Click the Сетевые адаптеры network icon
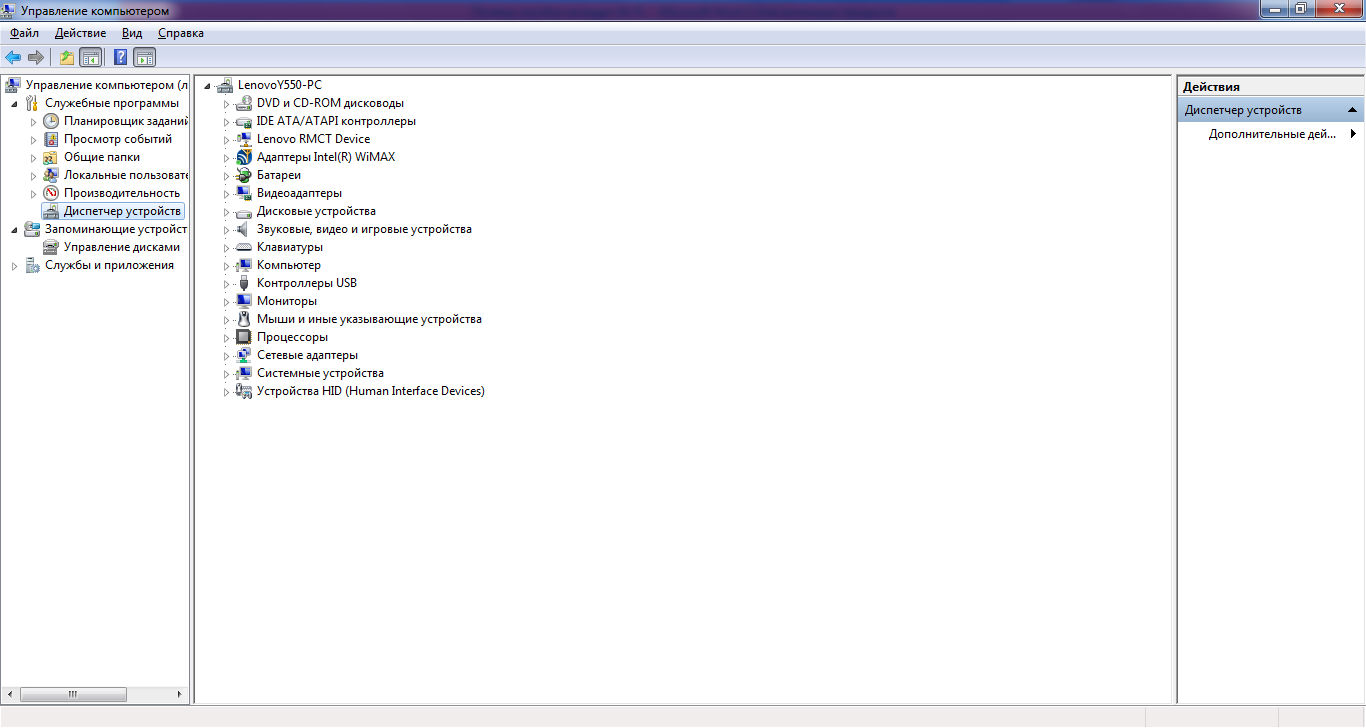The width and height of the screenshot is (1366, 728). click(x=243, y=355)
